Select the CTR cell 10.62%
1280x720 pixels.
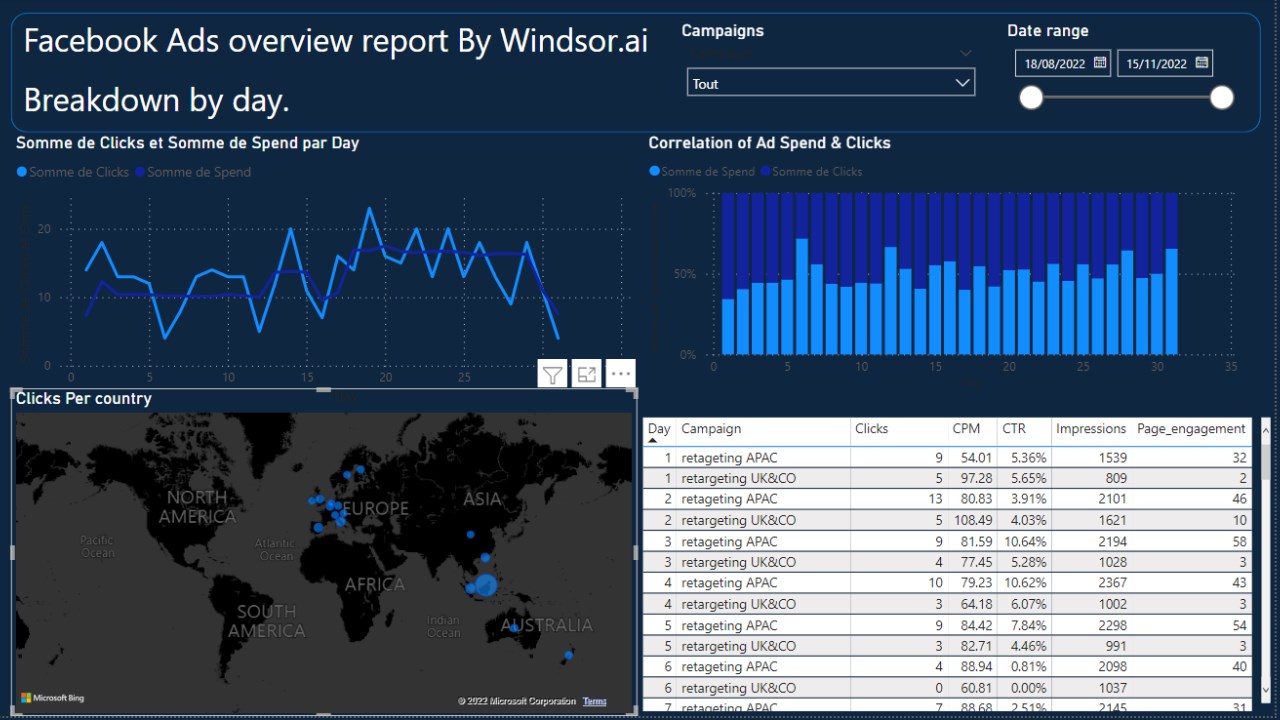(1025, 583)
